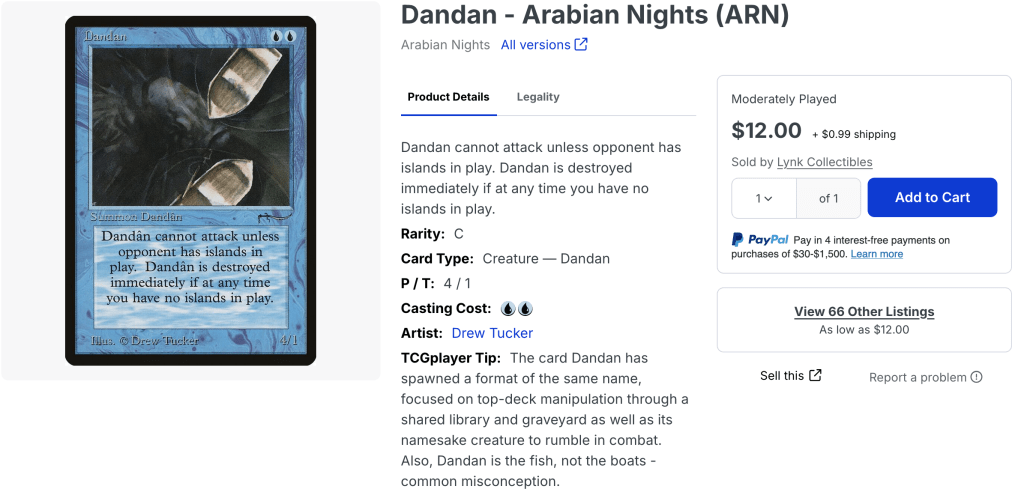Visit seller Lynk Collectibles page
The height and width of the screenshot is (501, 1024).
point(824,162)
